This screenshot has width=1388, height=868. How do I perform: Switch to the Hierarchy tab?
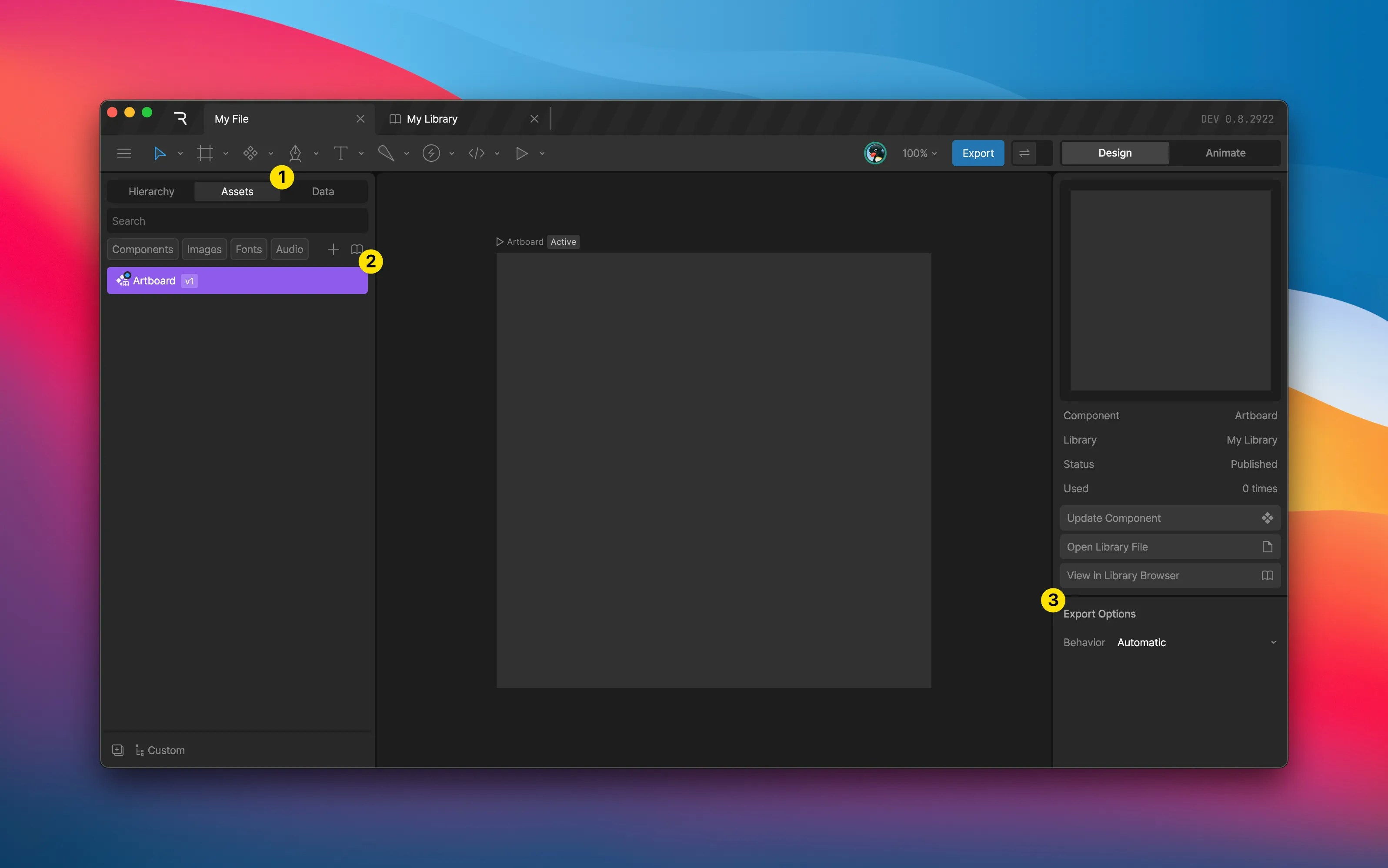point(151,192)
